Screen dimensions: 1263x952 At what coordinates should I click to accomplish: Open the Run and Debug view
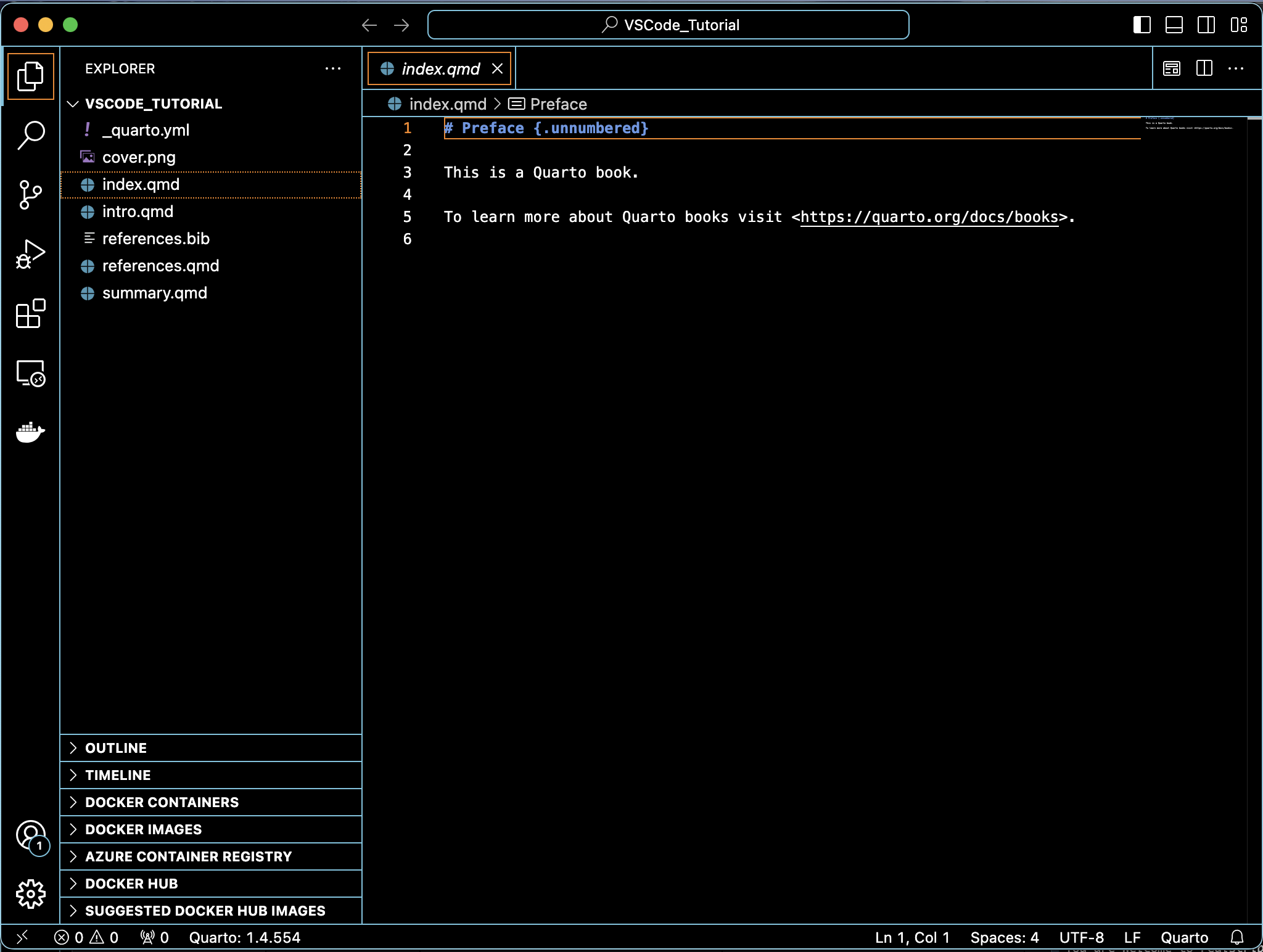point(30,254)
